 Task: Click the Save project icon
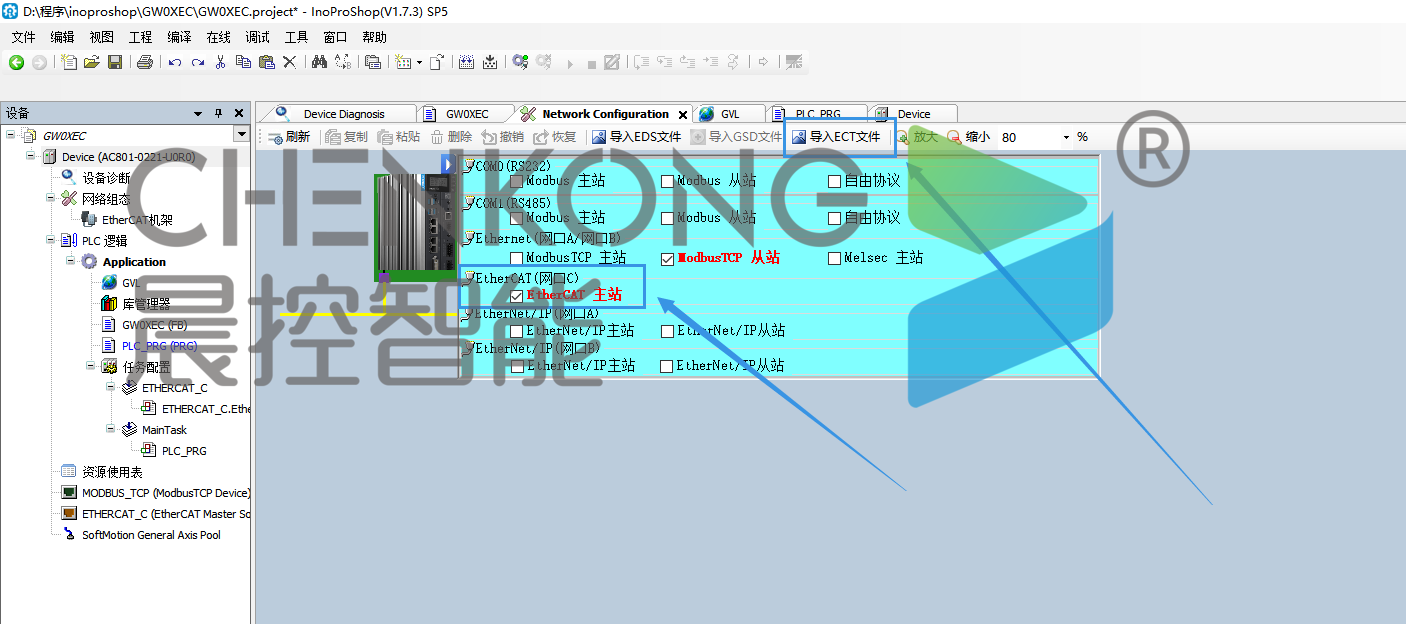pyautogui.click(x=115, y=62)
